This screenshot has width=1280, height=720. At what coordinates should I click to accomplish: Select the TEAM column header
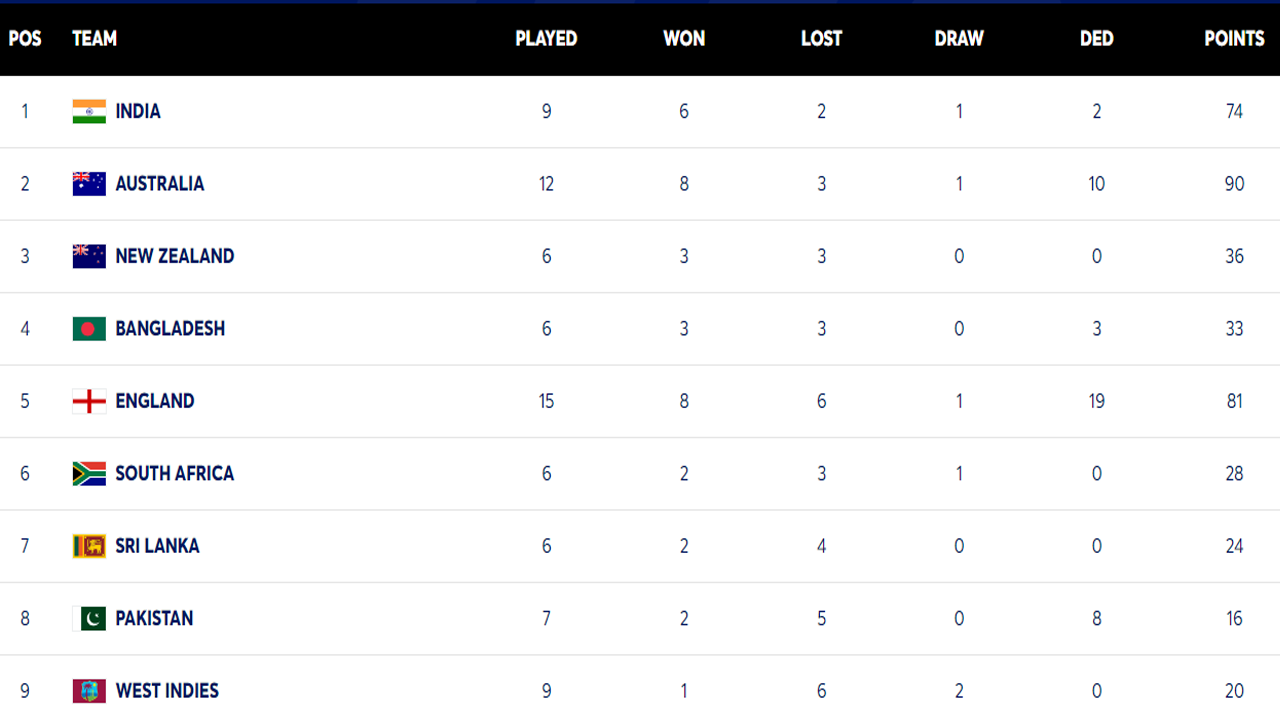(x=95, y=38)
